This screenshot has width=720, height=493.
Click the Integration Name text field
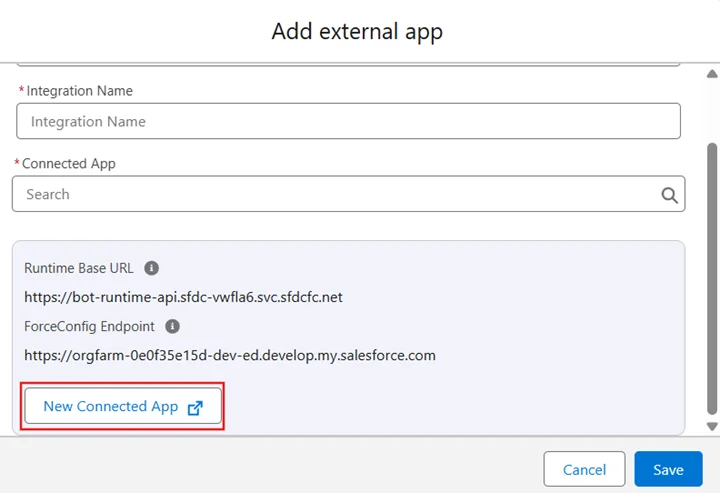[348, 121]
